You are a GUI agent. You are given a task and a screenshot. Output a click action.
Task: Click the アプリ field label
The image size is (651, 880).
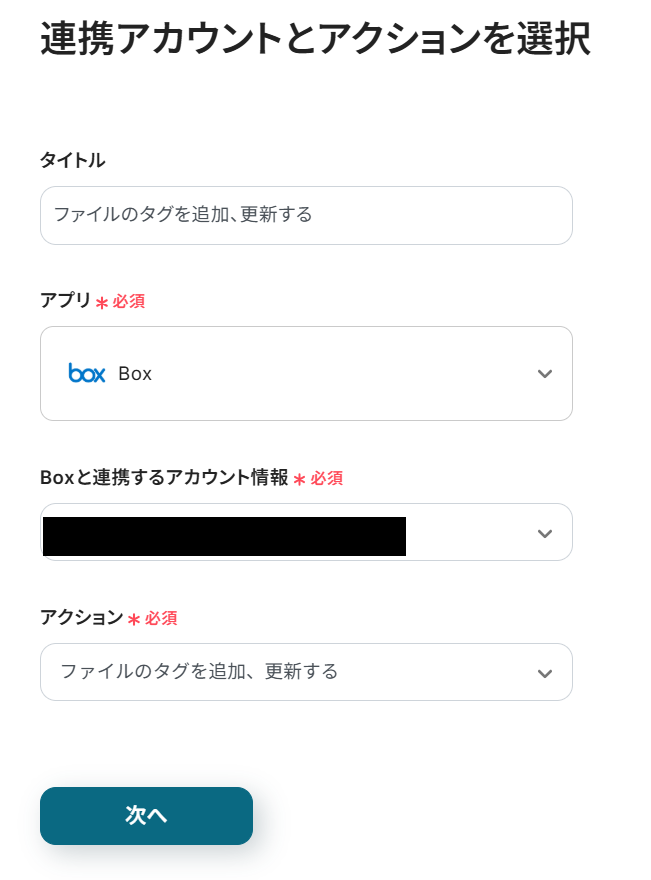[65, 301]
